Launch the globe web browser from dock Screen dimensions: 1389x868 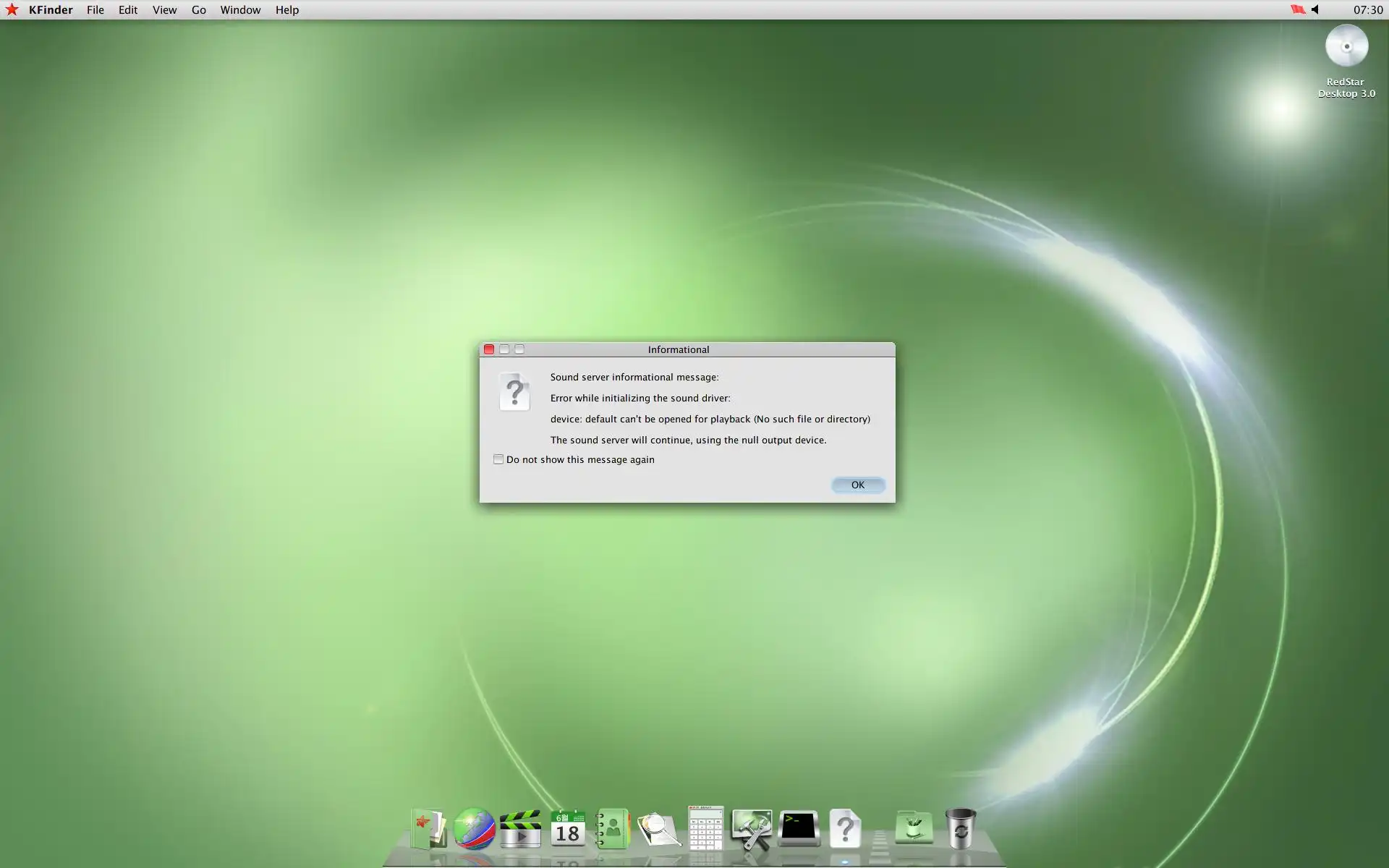(x=475, y=829)
